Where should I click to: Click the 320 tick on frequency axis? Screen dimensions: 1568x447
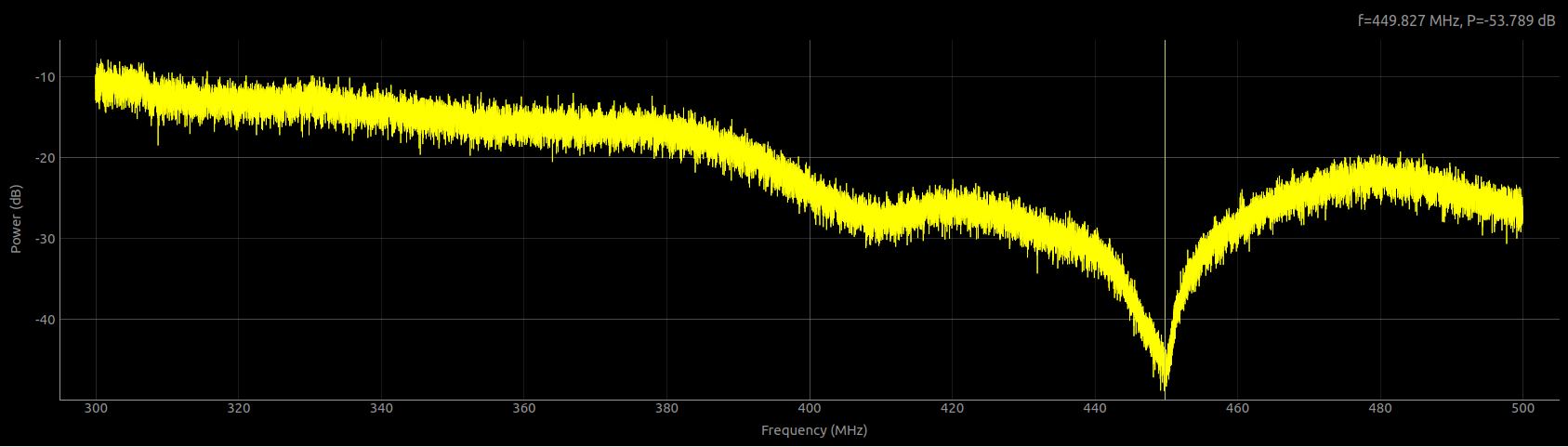coord(239,409)
